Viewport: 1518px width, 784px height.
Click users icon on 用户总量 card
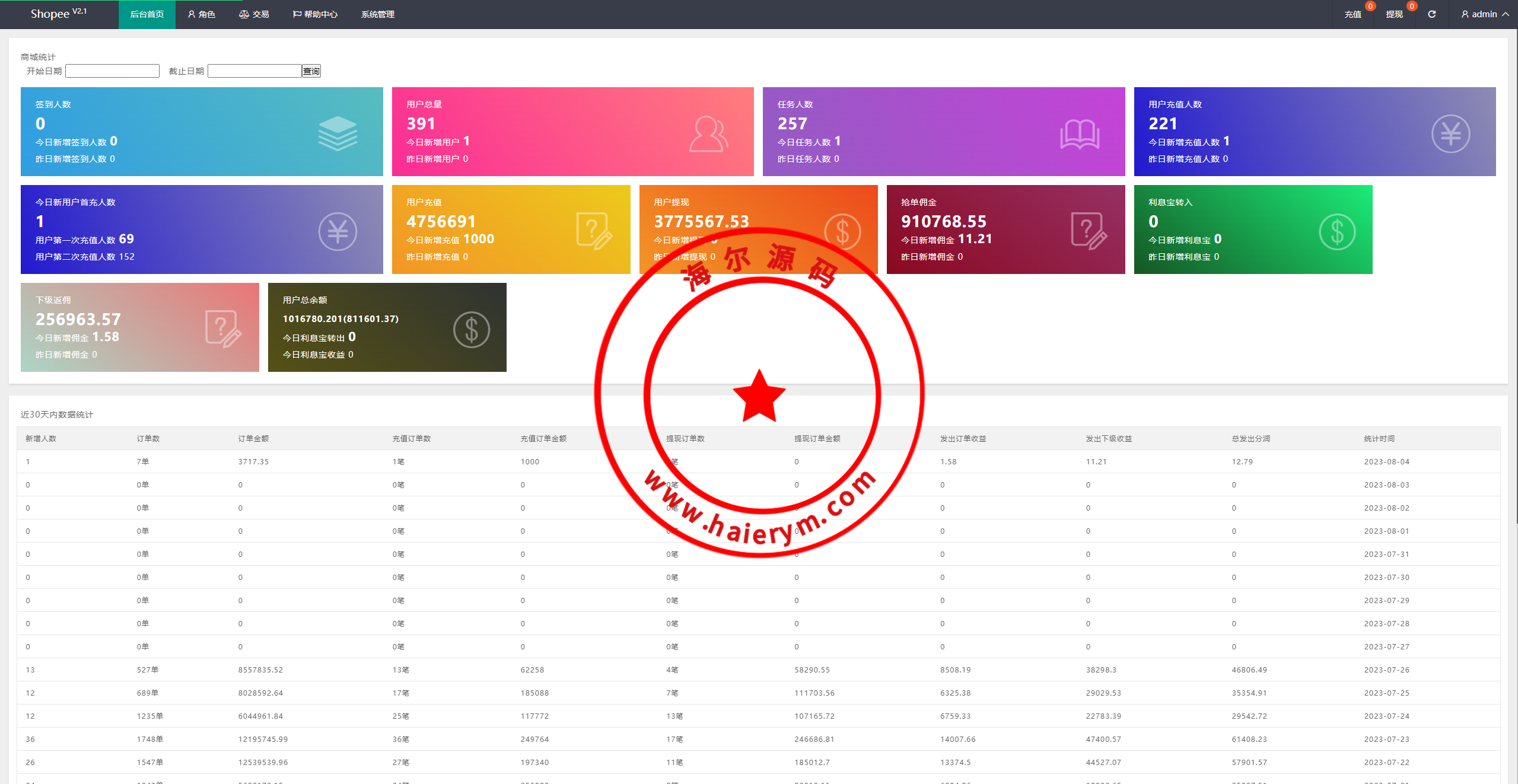pos(708,134)
